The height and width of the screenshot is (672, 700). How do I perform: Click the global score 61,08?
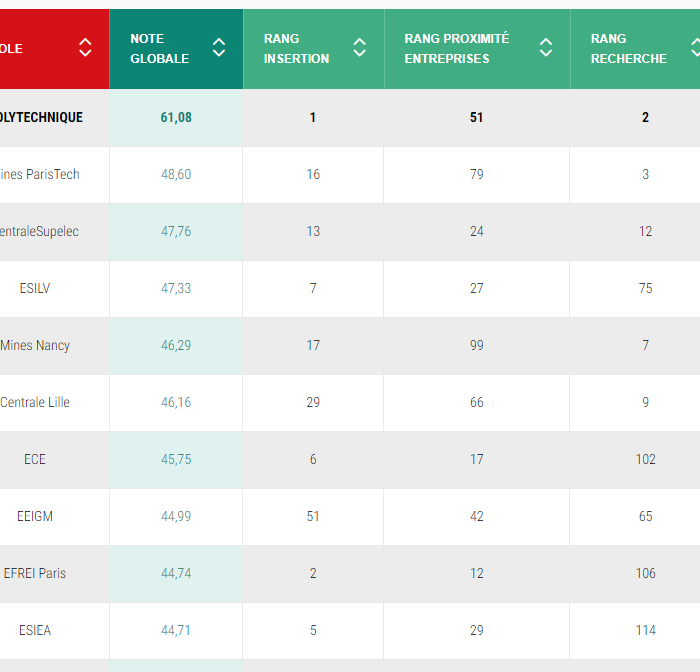point(176,117)
